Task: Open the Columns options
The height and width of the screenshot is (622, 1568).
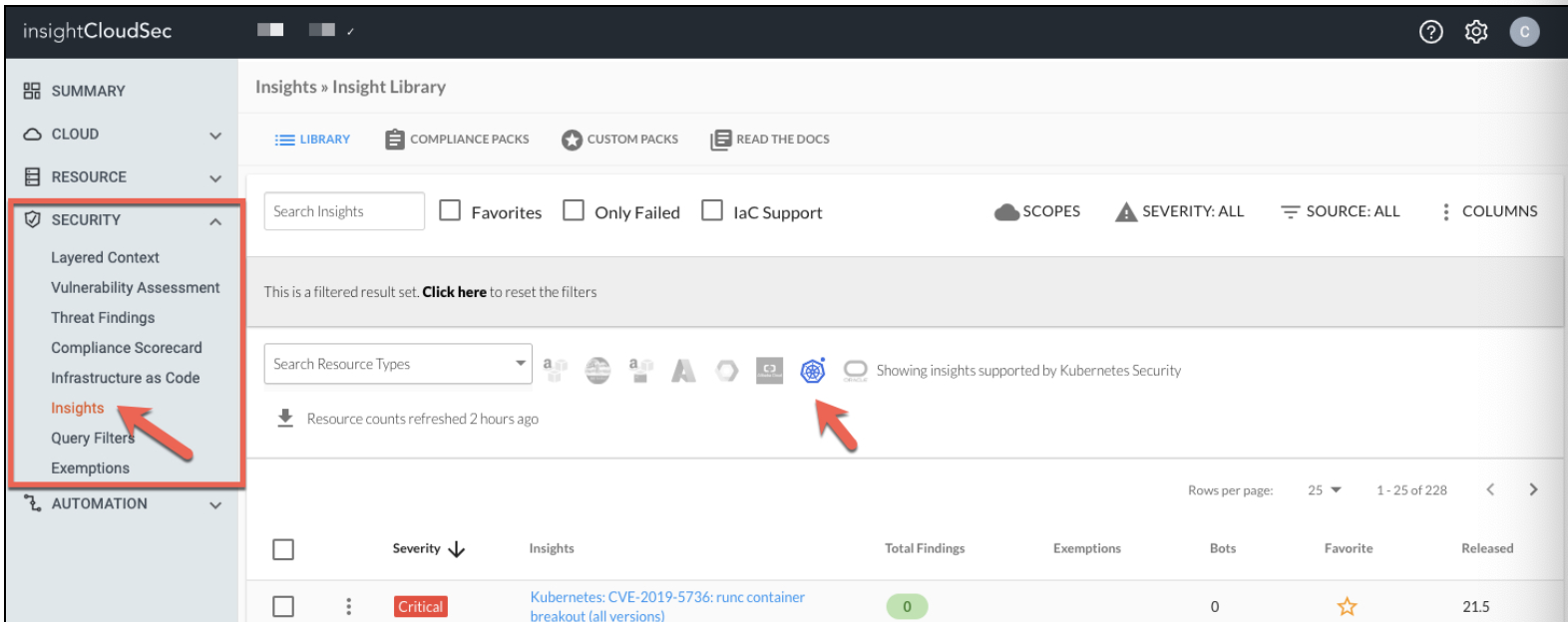Action: (1489, 211)
